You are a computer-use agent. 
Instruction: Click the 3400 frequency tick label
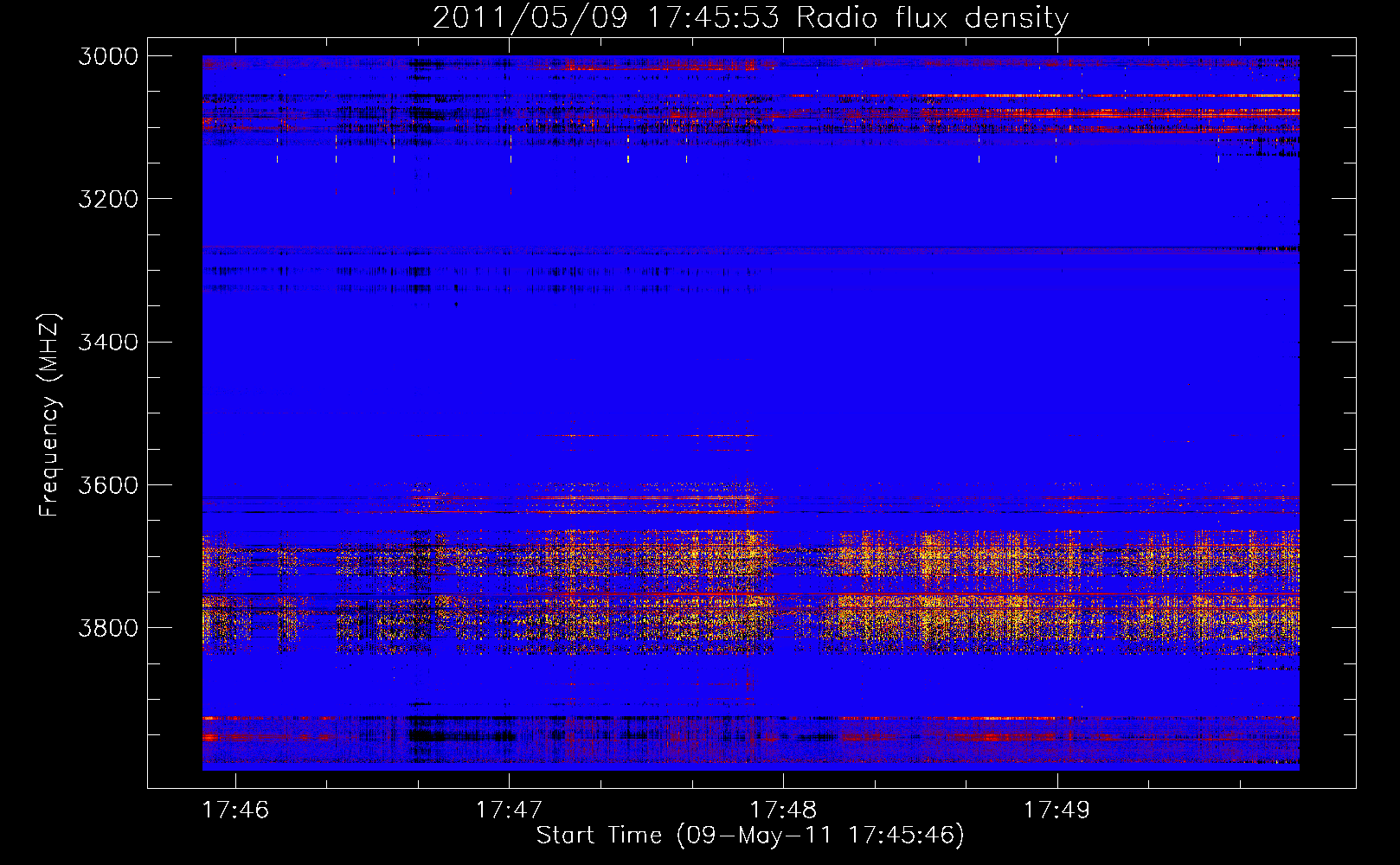108,343
